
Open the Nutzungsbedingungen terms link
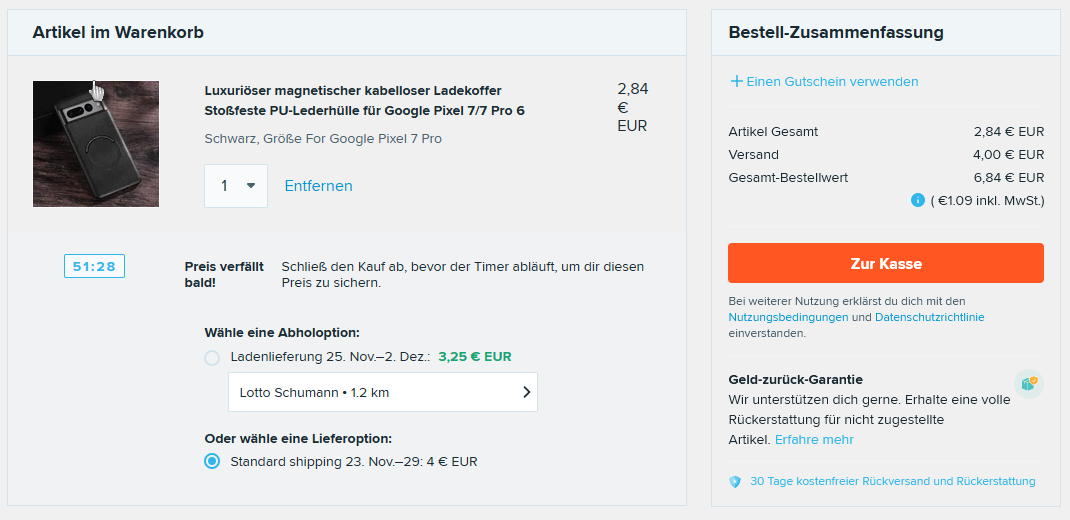tap(788, 317)
